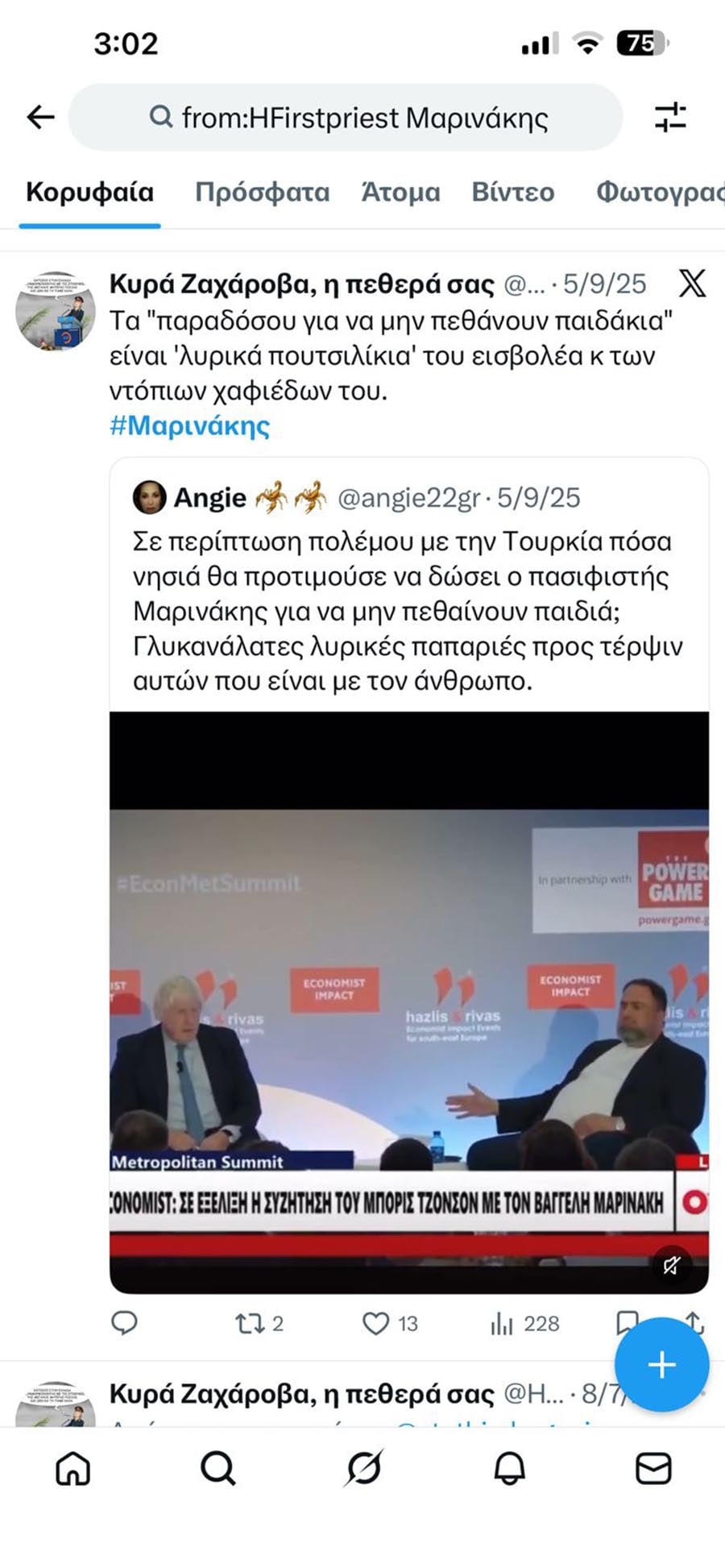Open the Home tab in bottom bar

[72, 1469]
